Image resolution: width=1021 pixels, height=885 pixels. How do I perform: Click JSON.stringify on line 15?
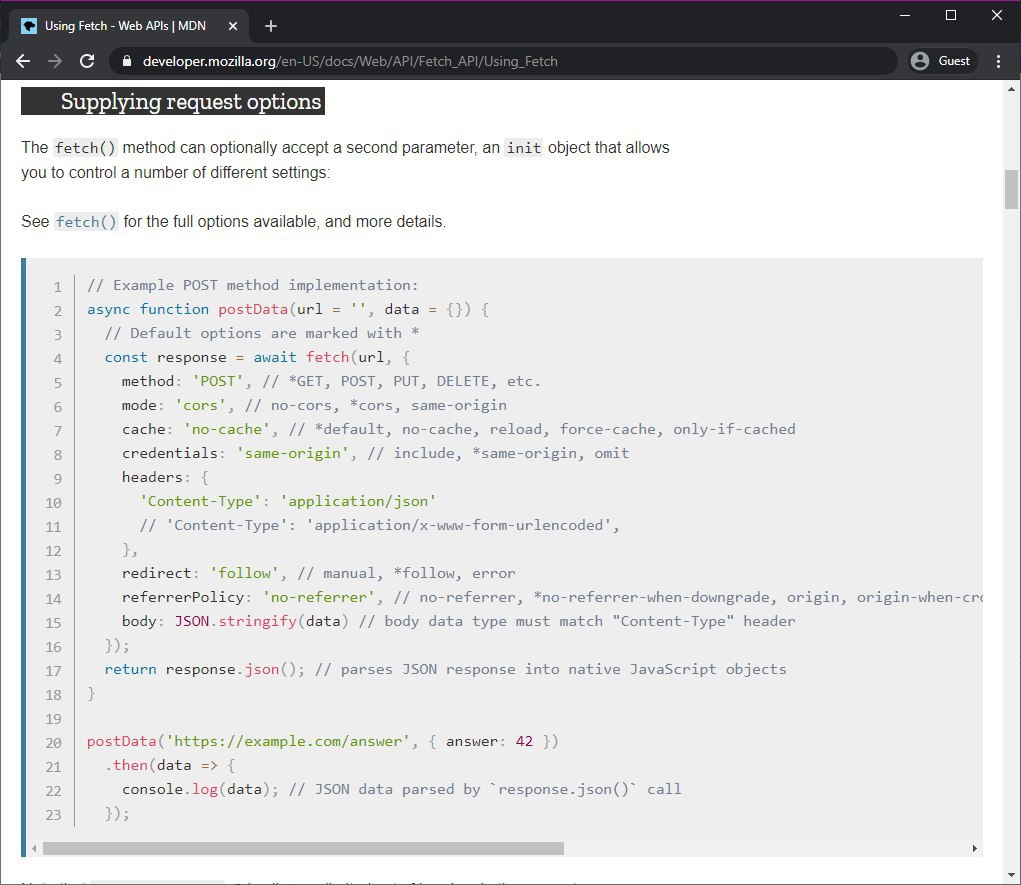click(x=235, y=621)
